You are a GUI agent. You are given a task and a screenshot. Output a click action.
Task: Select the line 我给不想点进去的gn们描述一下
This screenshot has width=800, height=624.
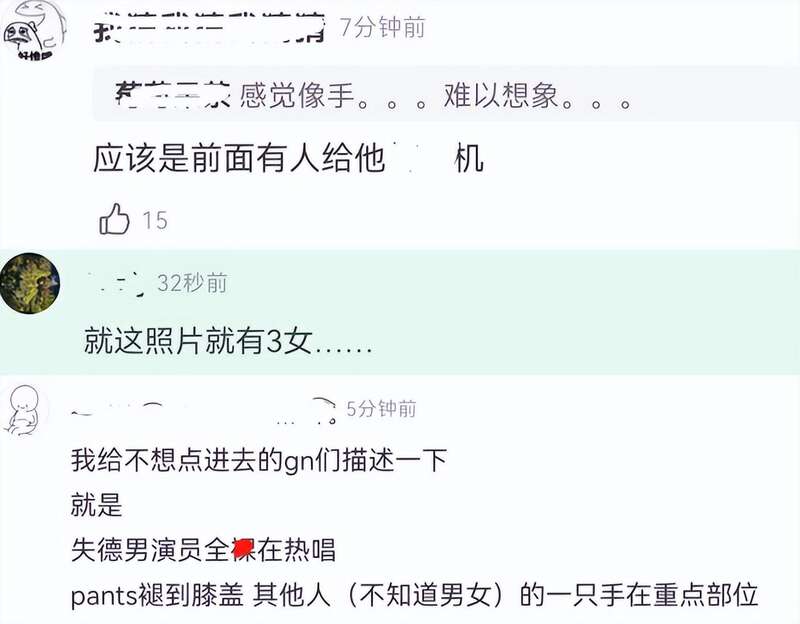click(x=259, y=460)
